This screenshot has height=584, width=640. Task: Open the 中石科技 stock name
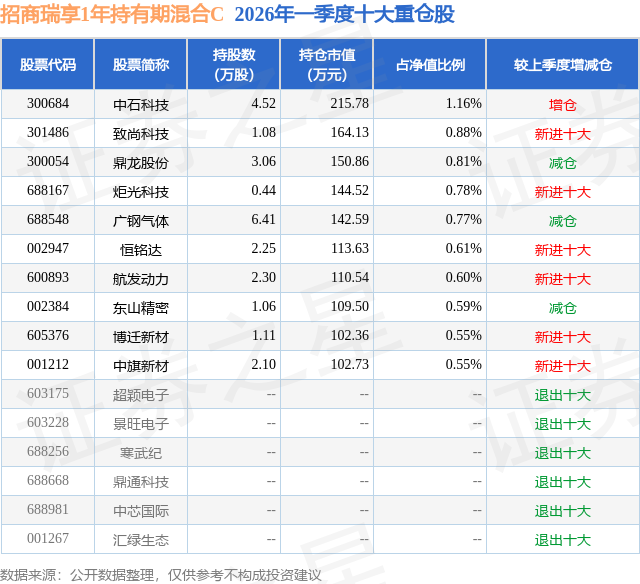point(141,105)
